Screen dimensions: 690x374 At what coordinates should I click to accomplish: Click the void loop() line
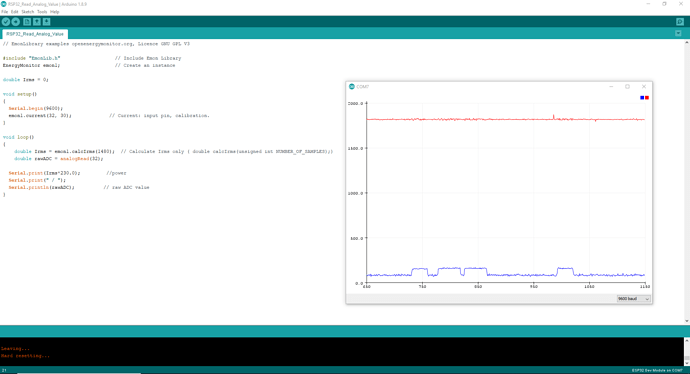coord(18,137)
